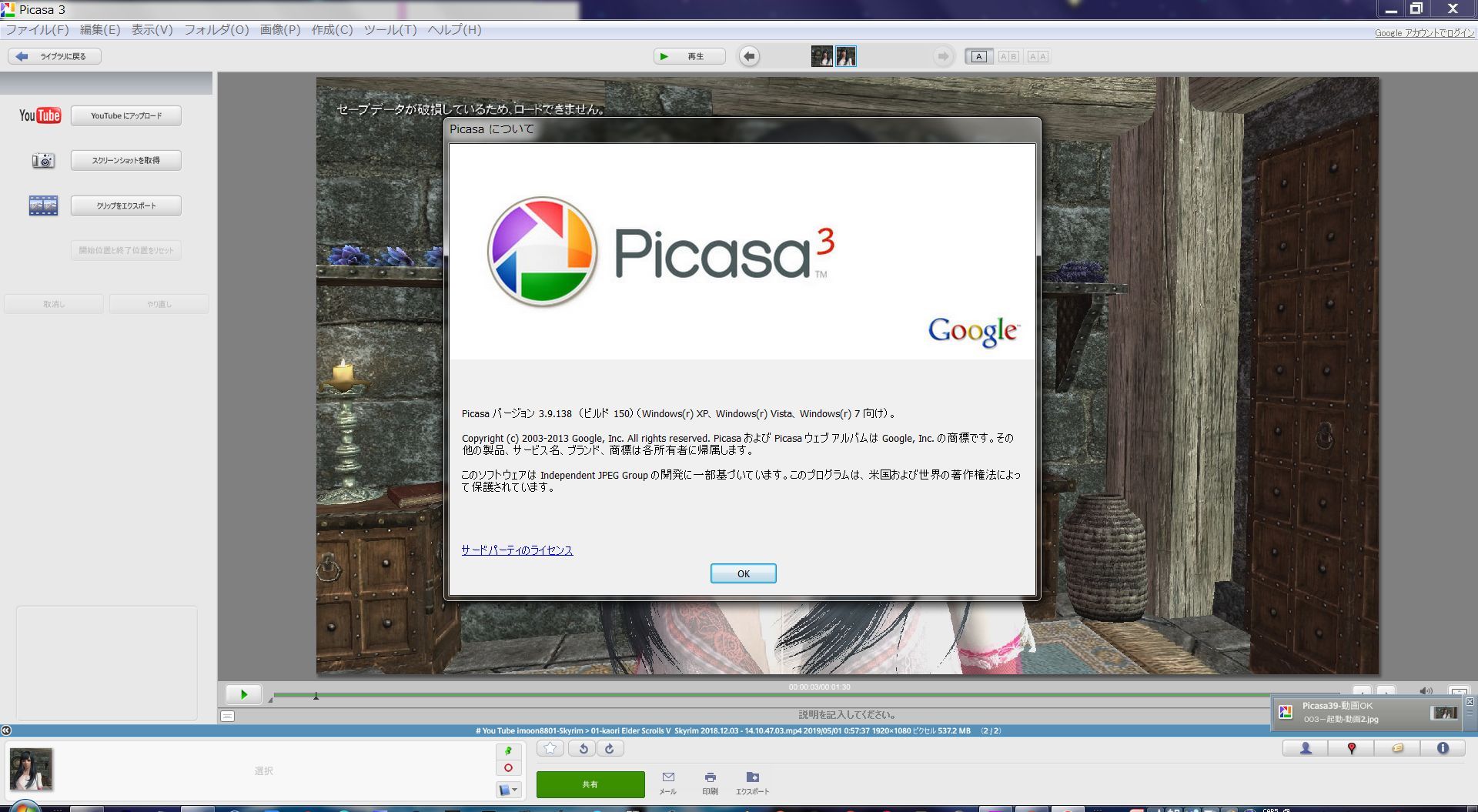
Task: Click the red circle clear tray icon
Action: pyautogui.click(x=508, y=768)
